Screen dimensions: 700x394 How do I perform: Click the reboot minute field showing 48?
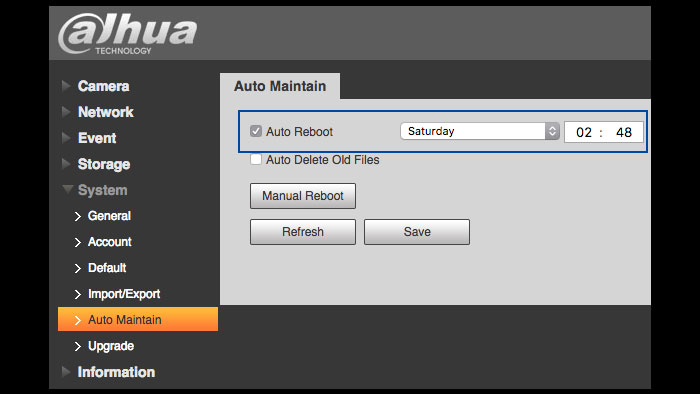(624, 132)
